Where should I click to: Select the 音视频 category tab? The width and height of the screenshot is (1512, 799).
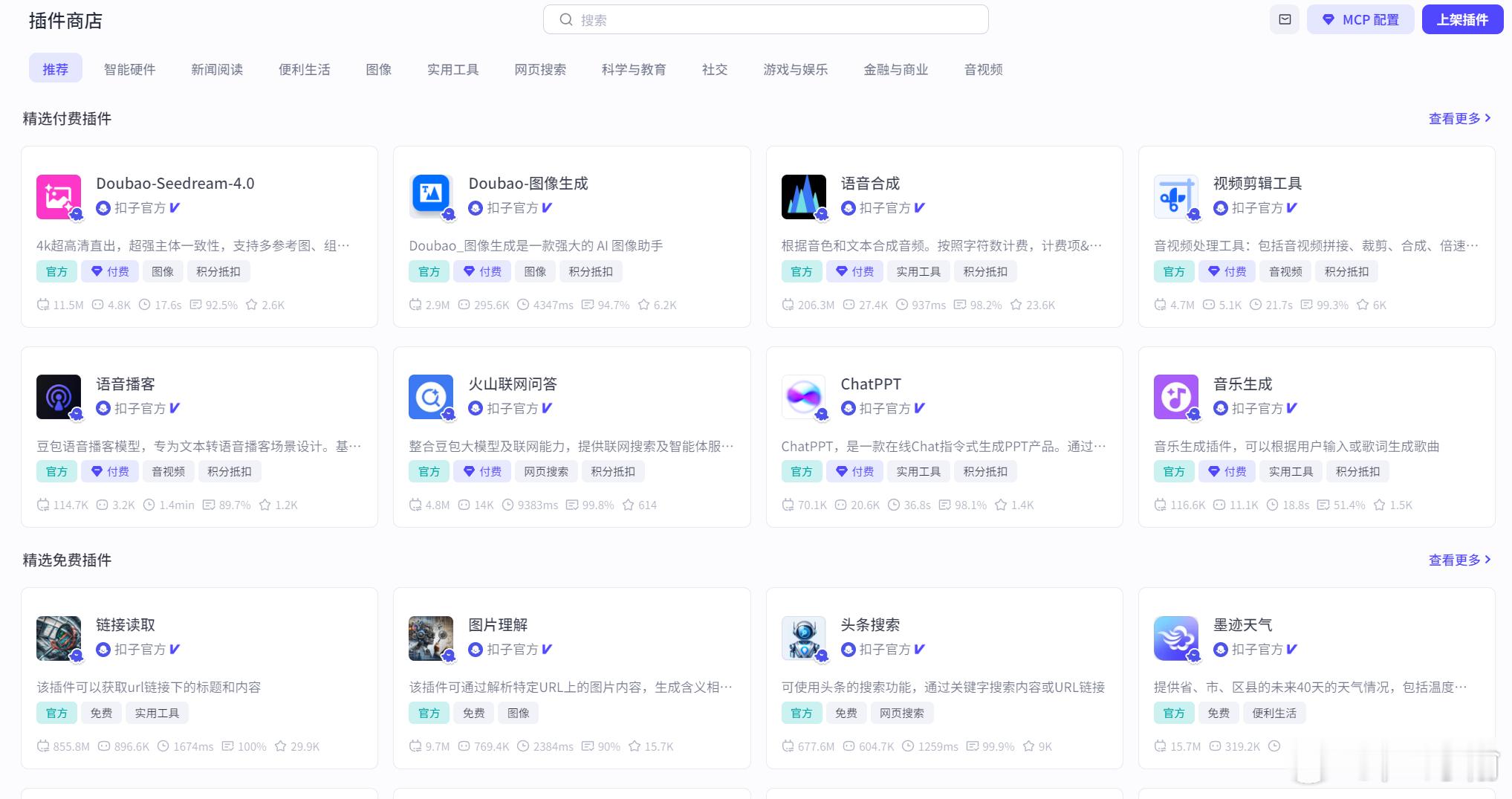984,69
